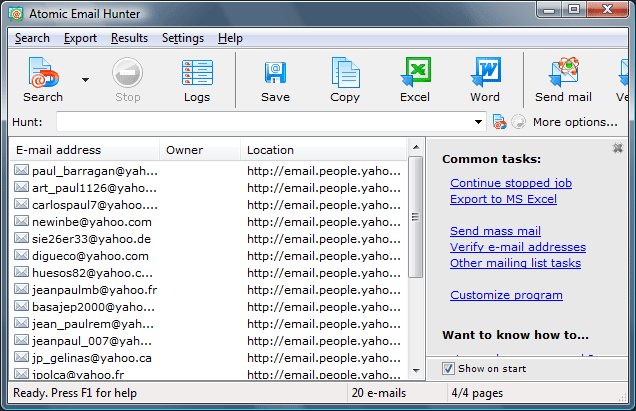Click envelope icon beside newinbe@yahoo.com
The image size is (636, 411).
click(21, 221)
